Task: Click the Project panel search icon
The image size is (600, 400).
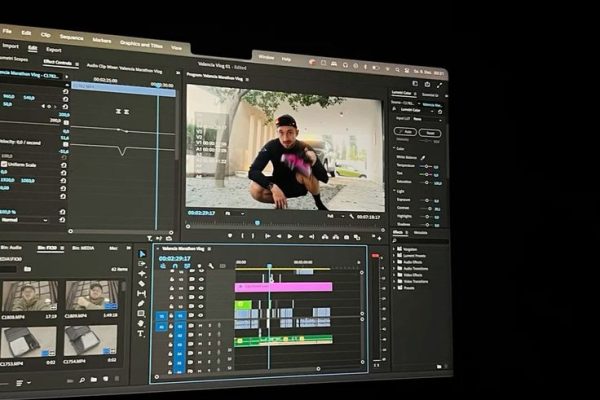Action: coord(82,380)
